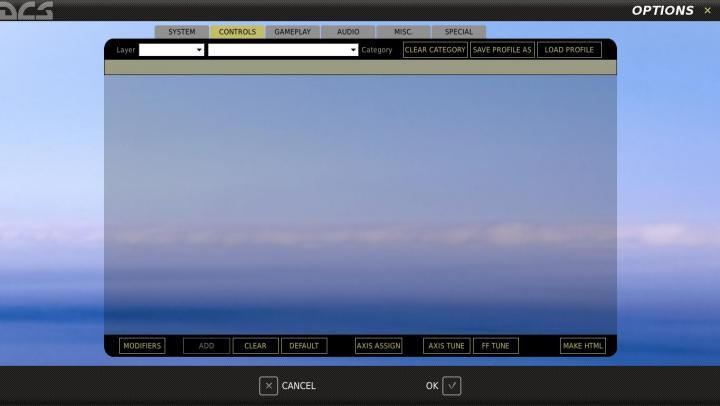The width and height of the screenshot is (720, 406).
Task: Open the GAMEPLAY tab
Action: point(293,32)
